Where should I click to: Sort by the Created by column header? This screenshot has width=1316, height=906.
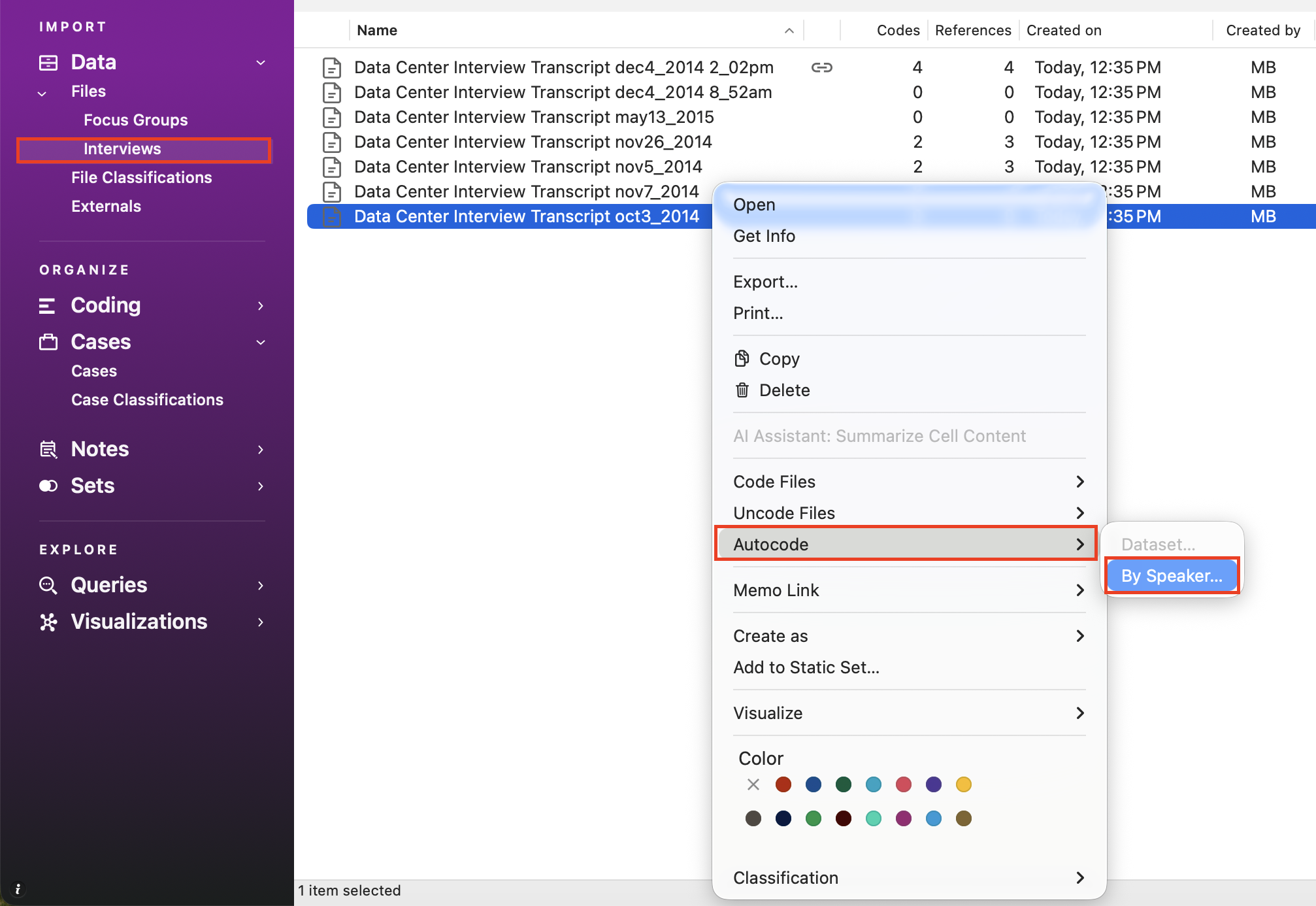click(1263, 31)
